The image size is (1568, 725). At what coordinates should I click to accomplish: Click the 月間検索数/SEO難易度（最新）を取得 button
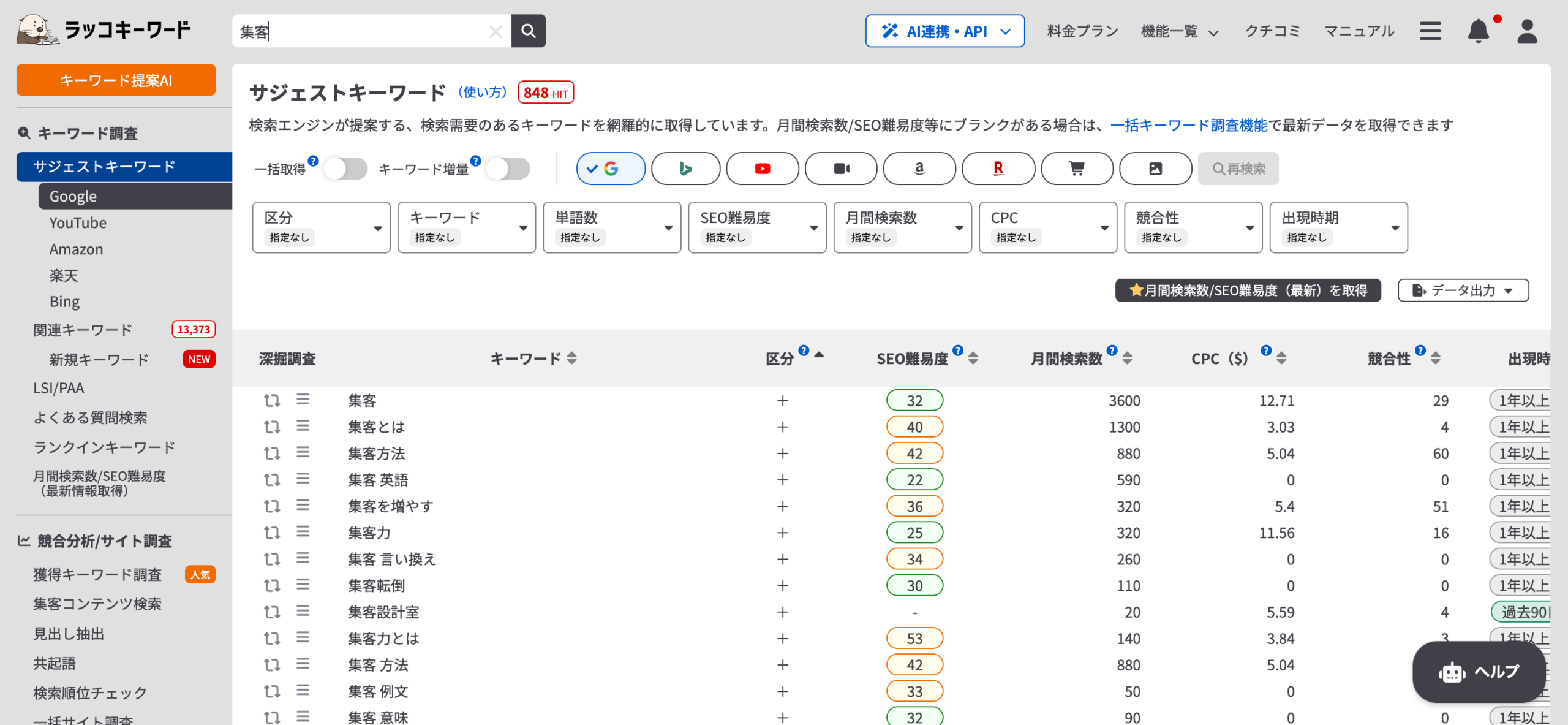(x=1248, y=290)
